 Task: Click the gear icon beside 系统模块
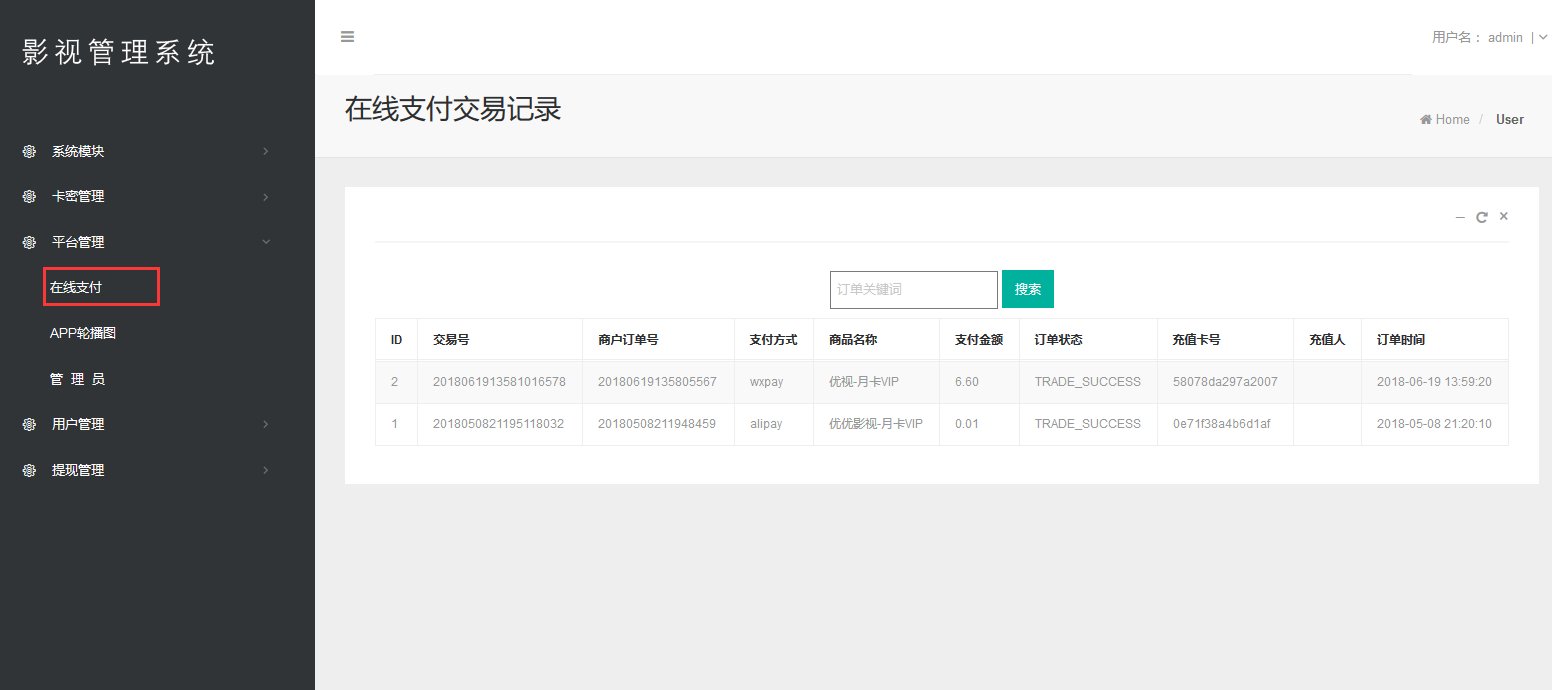pyautogui.click(x=29, y=152)
